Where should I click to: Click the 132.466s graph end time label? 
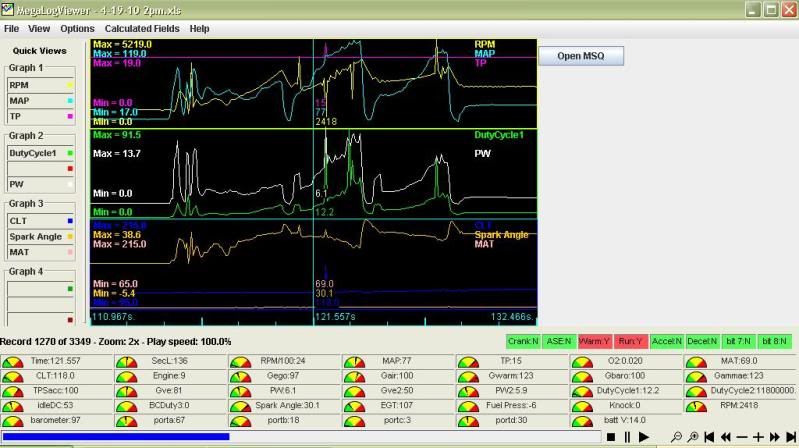(x=512, y=317)
